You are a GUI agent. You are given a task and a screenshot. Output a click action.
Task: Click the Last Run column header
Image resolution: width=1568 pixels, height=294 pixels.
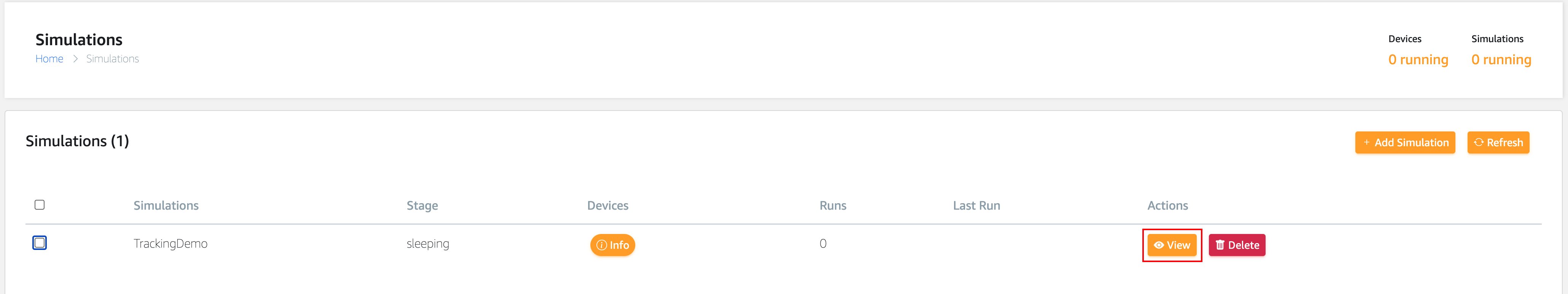tap(976, 206)
